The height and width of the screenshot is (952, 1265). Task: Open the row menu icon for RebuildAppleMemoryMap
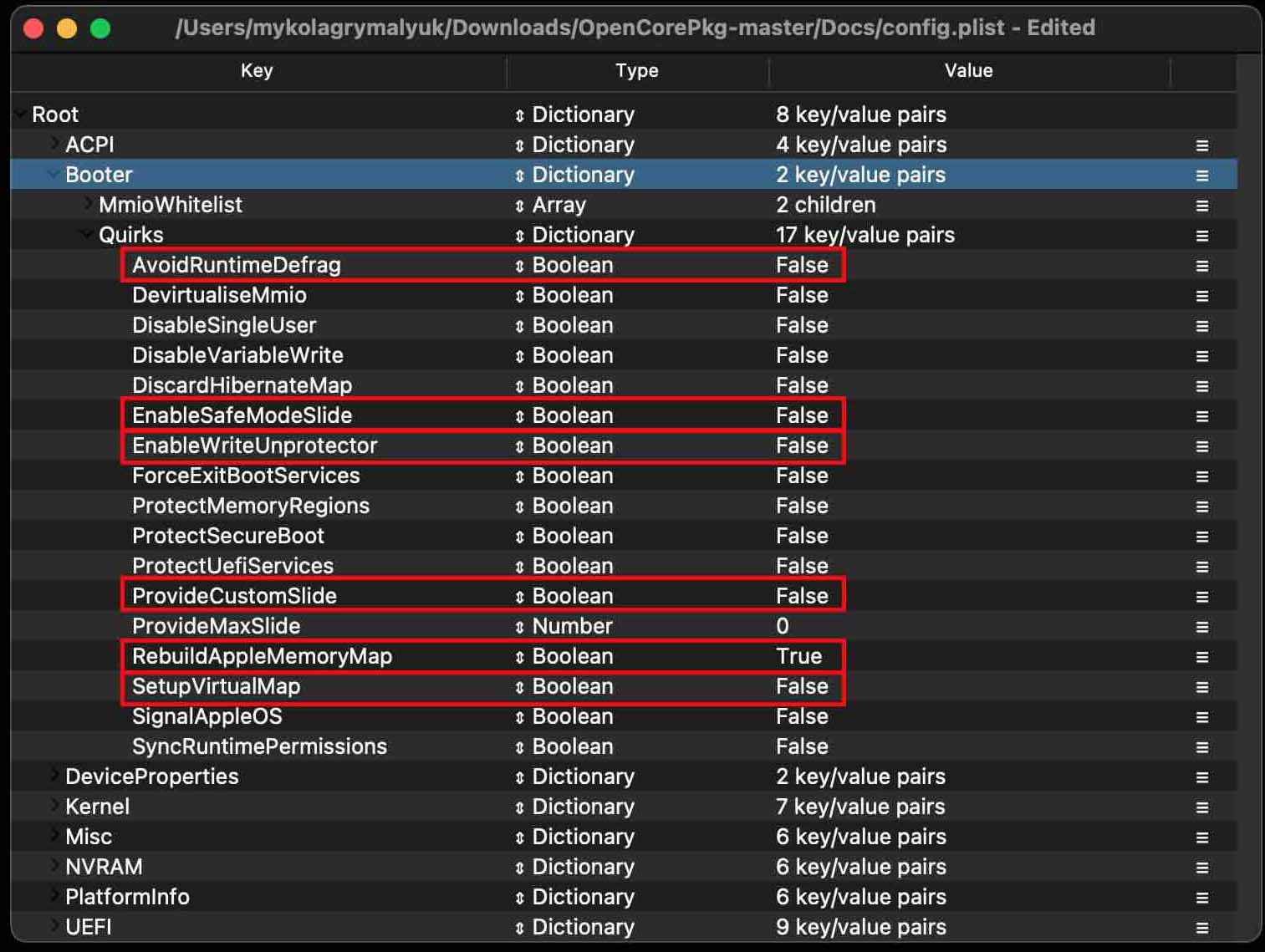(1202, 657)
